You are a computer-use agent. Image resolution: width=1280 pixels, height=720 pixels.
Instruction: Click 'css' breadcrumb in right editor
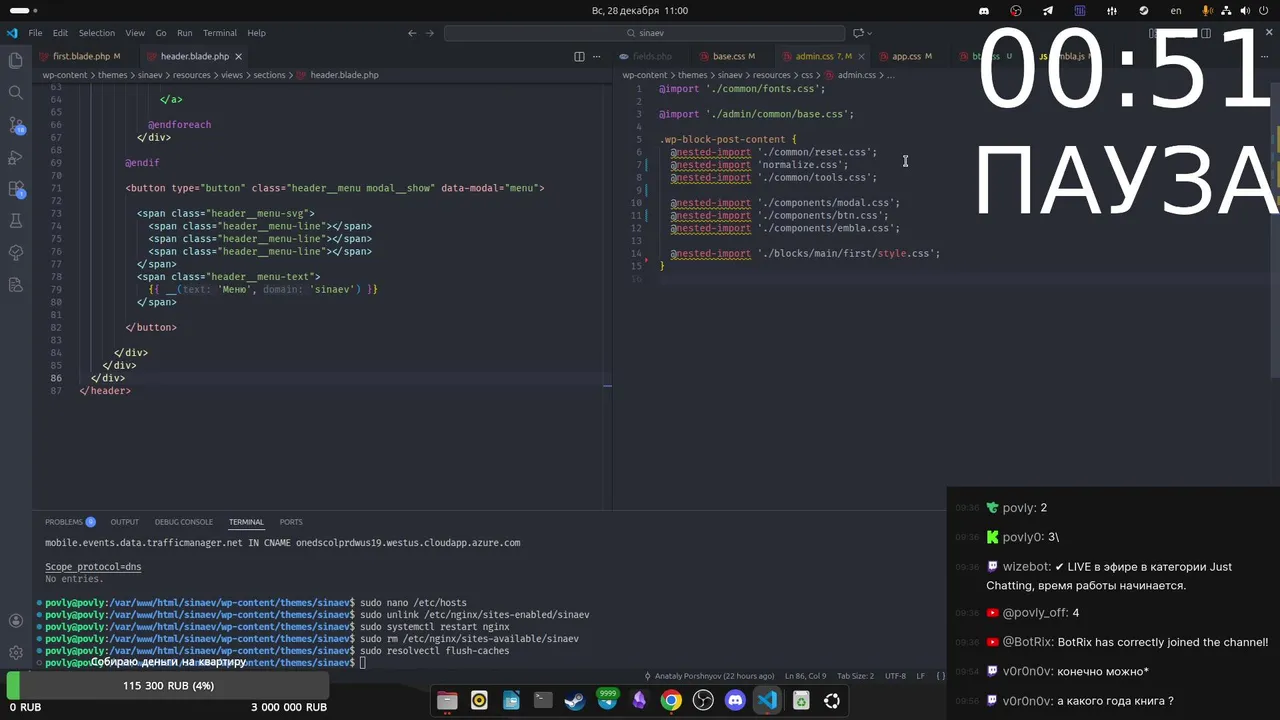[807, 75]
